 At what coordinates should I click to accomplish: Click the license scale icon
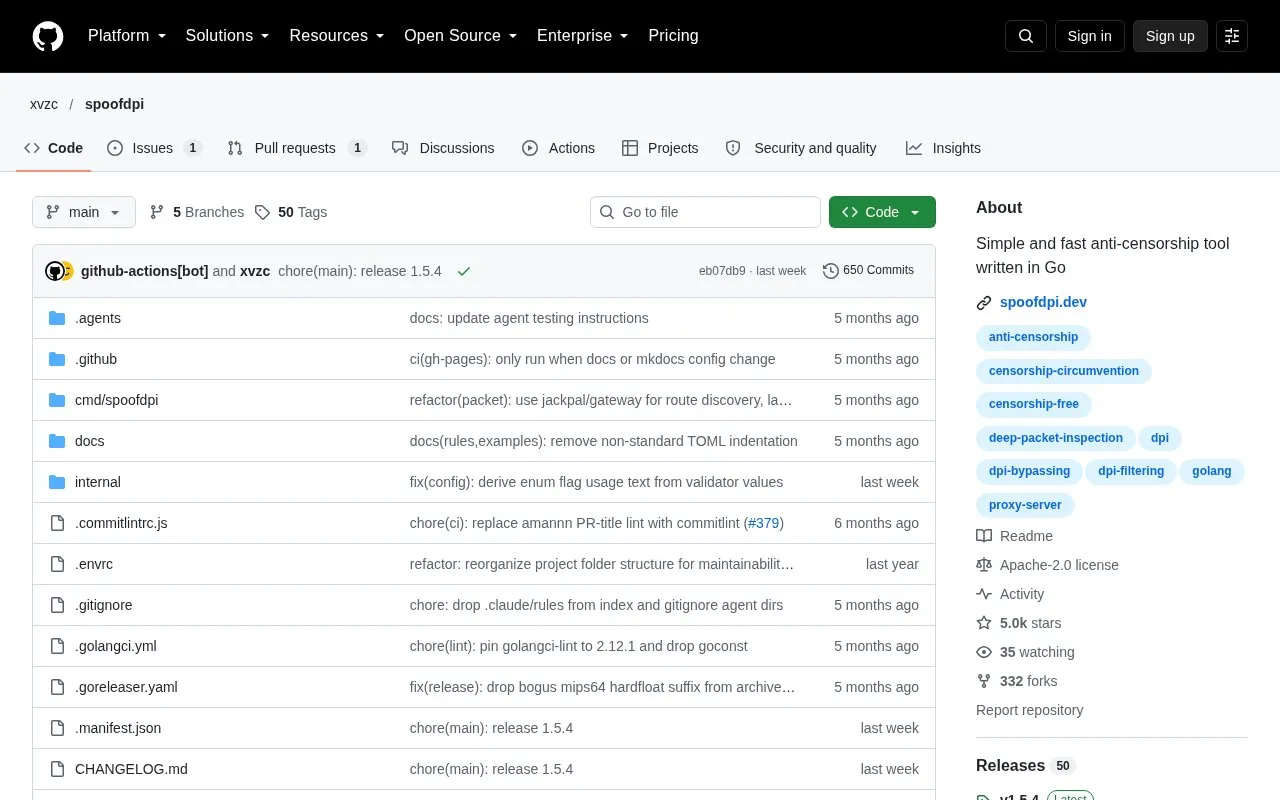(984, 565)
